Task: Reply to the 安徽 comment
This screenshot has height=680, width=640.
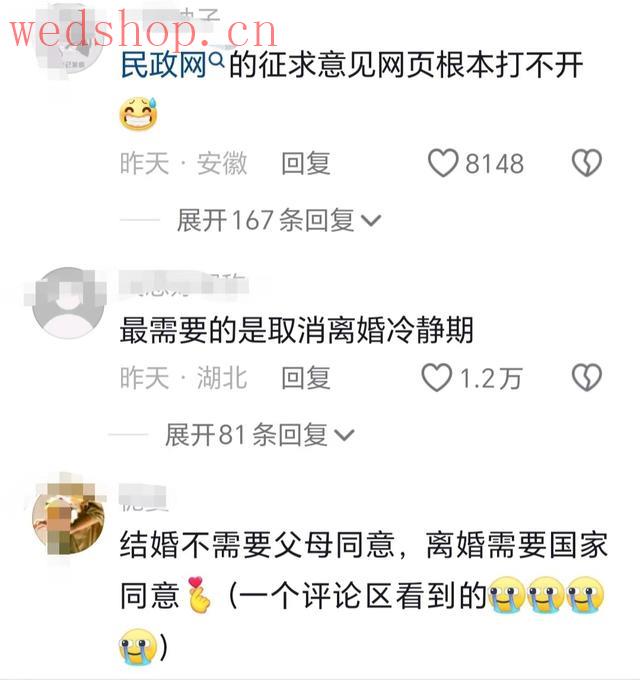Action: click(306, 163)
